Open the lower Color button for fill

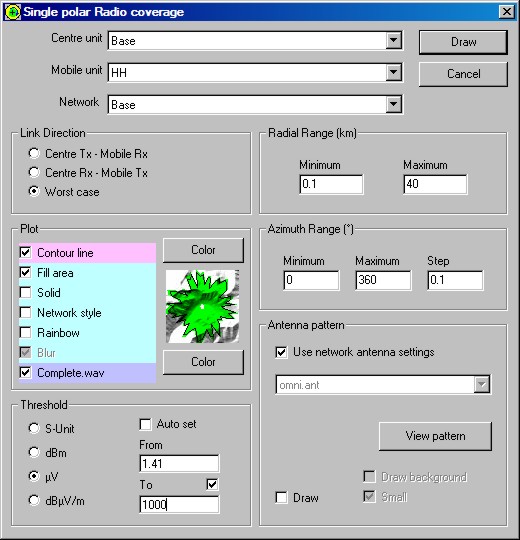(203, 362)
